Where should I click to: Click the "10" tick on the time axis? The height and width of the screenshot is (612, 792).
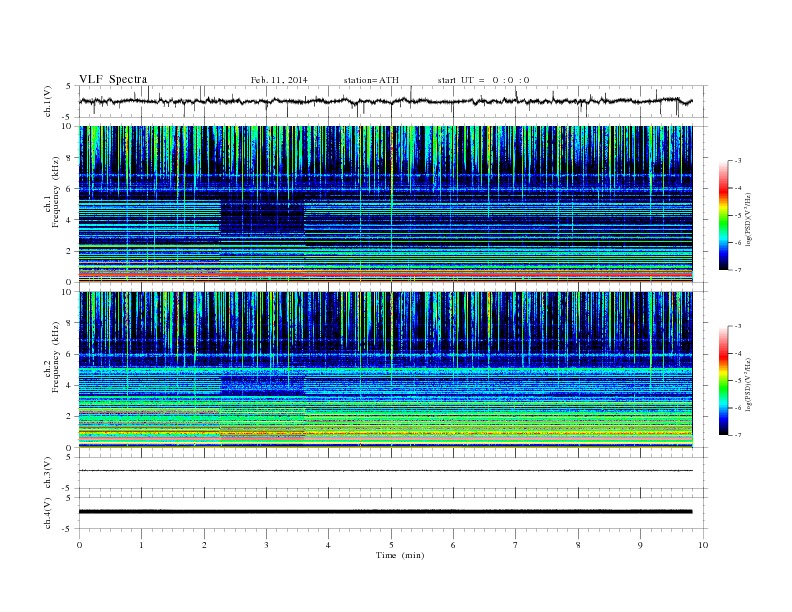coord(703,545)
